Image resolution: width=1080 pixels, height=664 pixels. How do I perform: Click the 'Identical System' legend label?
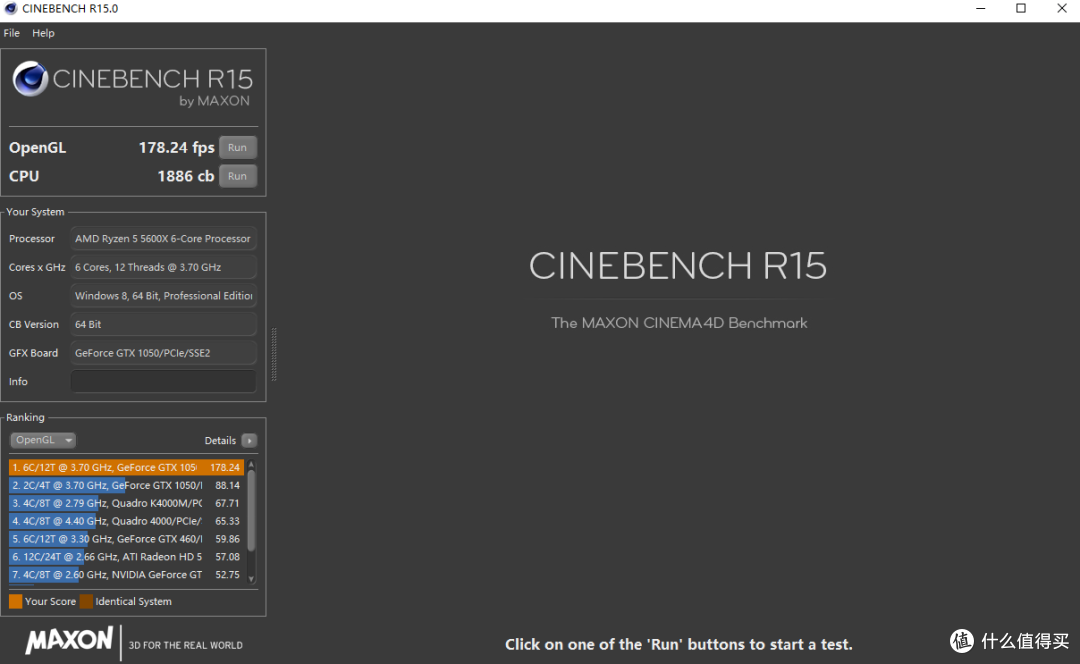point(134,601)
